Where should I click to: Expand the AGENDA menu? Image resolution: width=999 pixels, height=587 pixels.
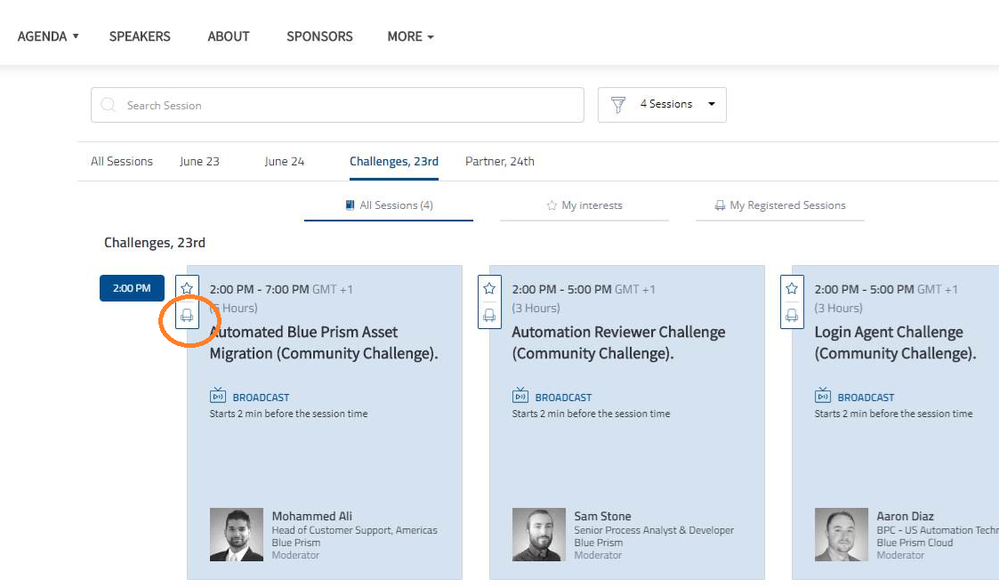click(48, 36)
